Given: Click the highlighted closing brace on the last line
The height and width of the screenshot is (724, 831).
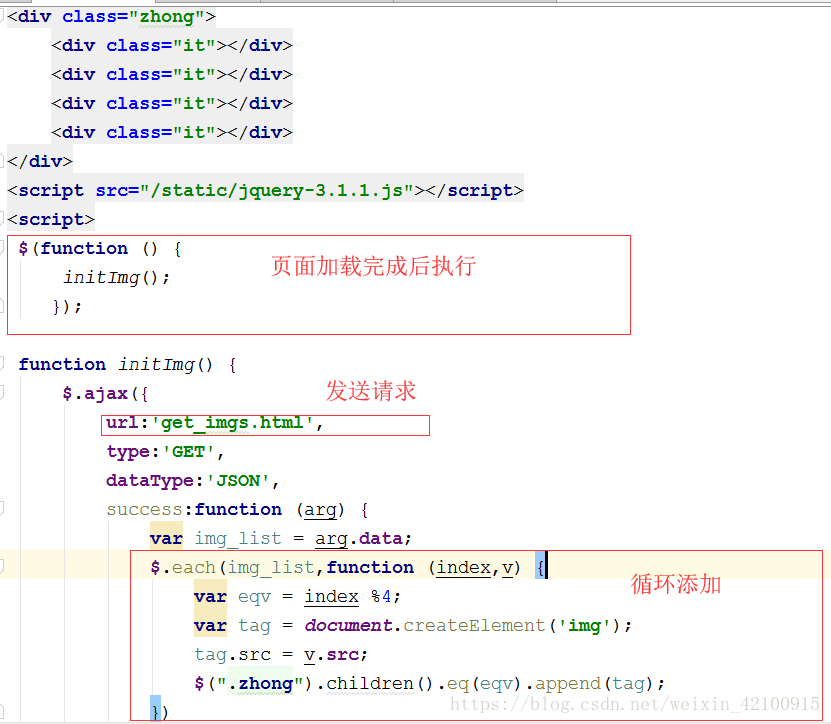Looking at the screenshot, I should pos(155,711).
